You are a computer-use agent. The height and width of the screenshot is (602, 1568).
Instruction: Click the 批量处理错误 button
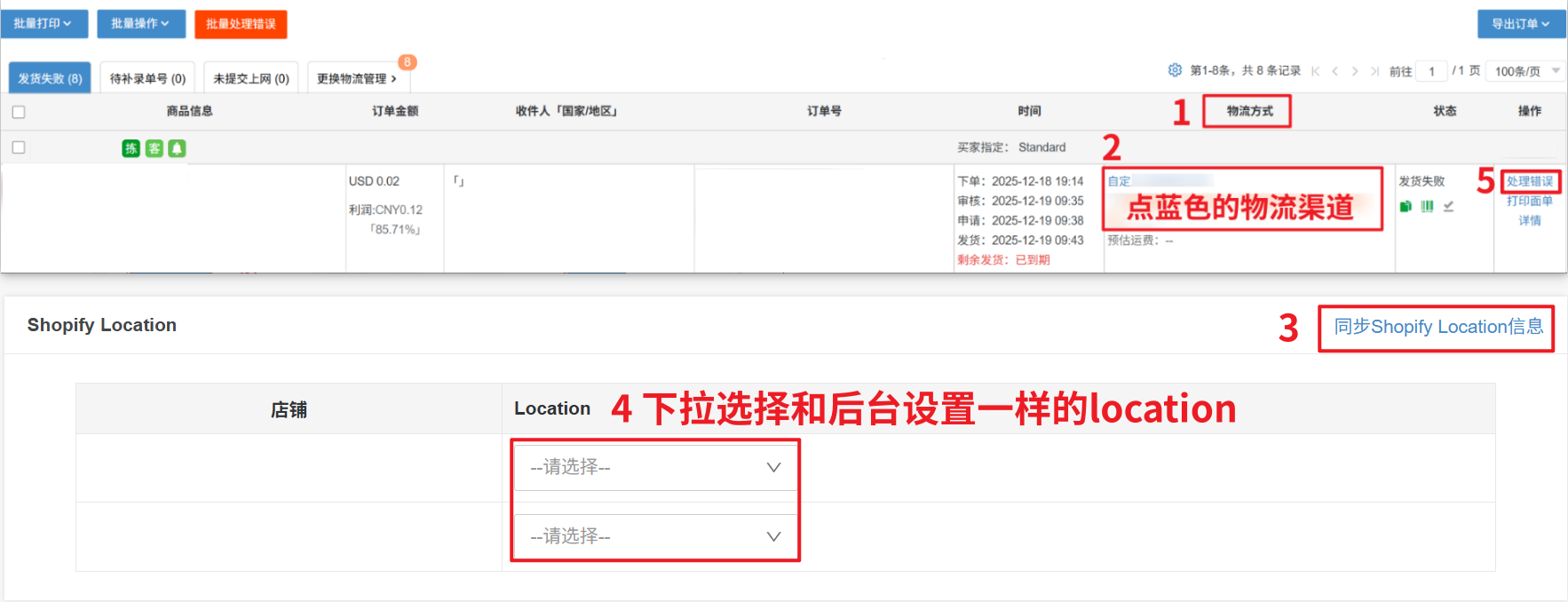[x=241, y=24]
